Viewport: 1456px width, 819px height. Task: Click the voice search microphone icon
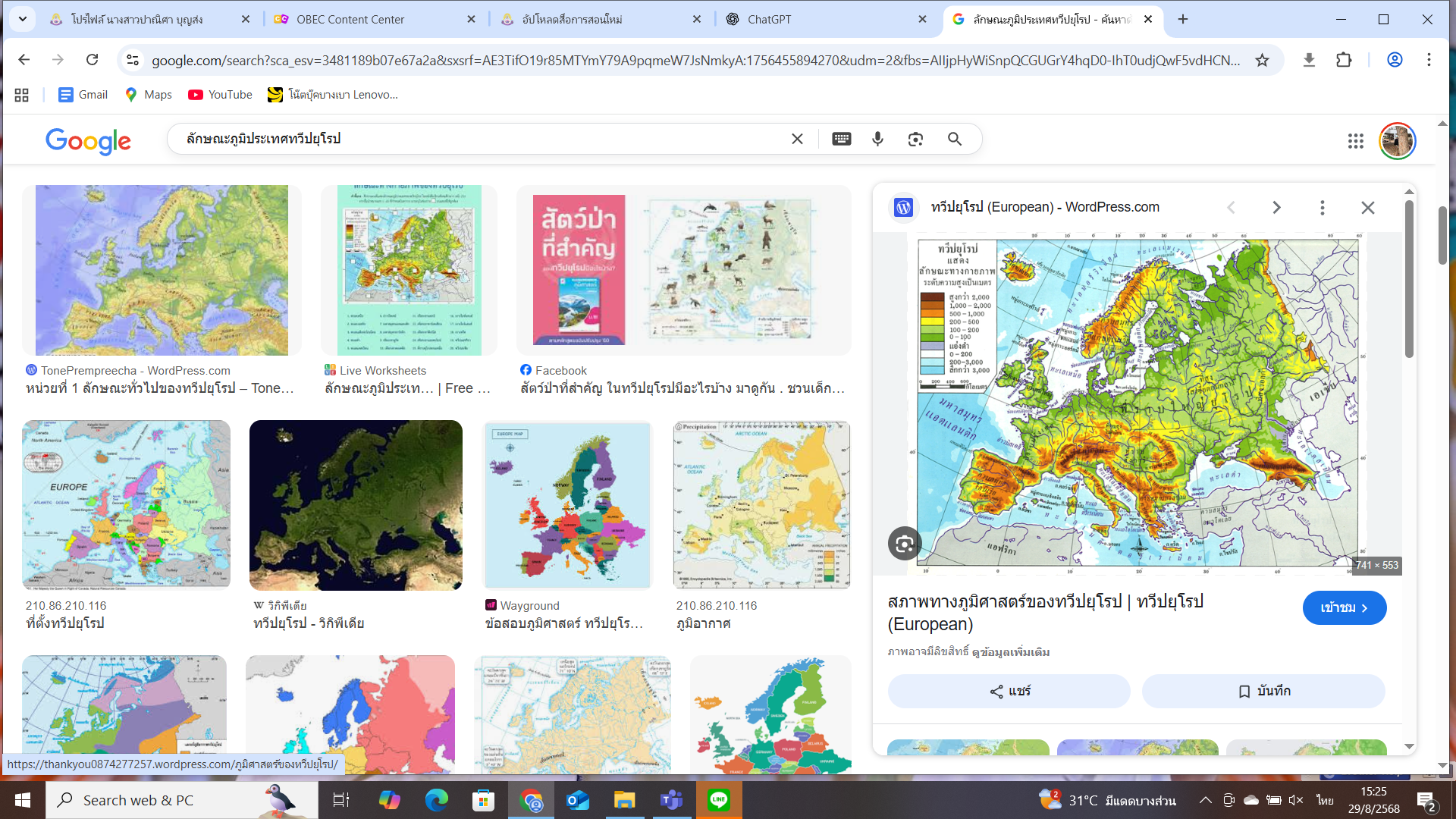tap(877, 139)
